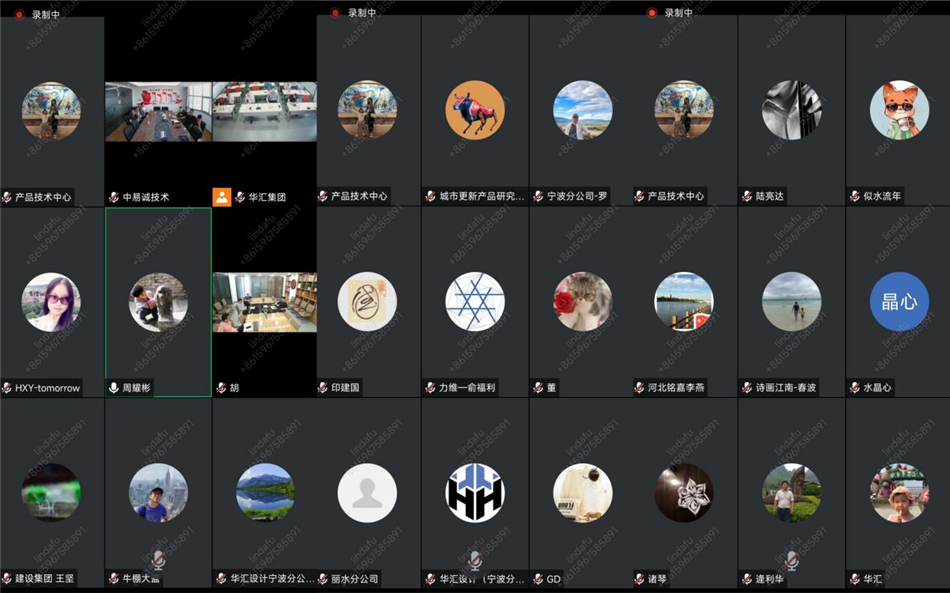Click the blue 晶心 avatar image
Image resolution: width=950 pixels, height=593 pixels.
897,300
